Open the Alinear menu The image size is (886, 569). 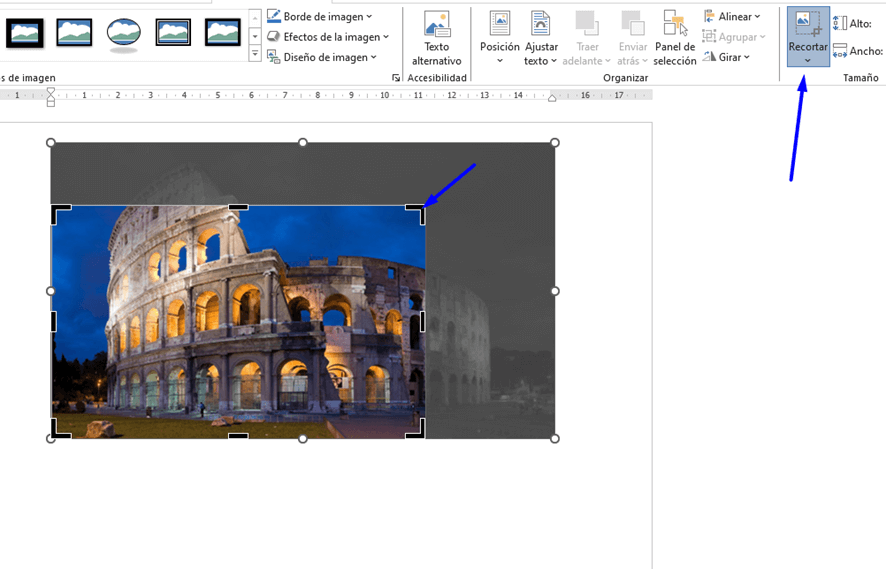coord(732,17)
